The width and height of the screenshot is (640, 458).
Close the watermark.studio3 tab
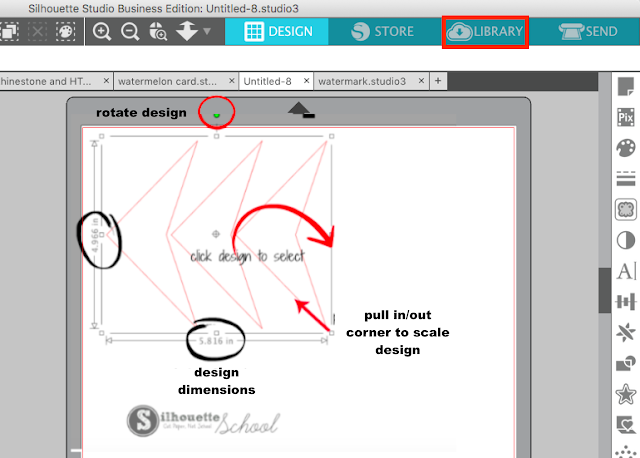421,81
